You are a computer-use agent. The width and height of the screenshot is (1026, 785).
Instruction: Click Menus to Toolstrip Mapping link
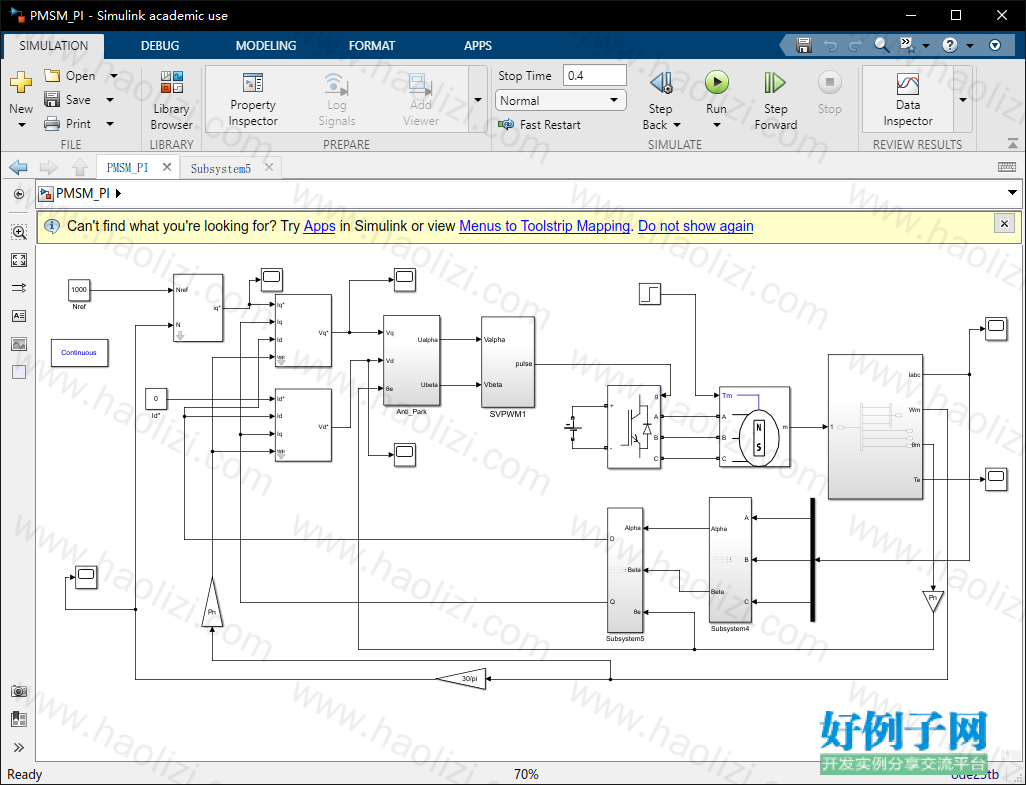point(544,226)
